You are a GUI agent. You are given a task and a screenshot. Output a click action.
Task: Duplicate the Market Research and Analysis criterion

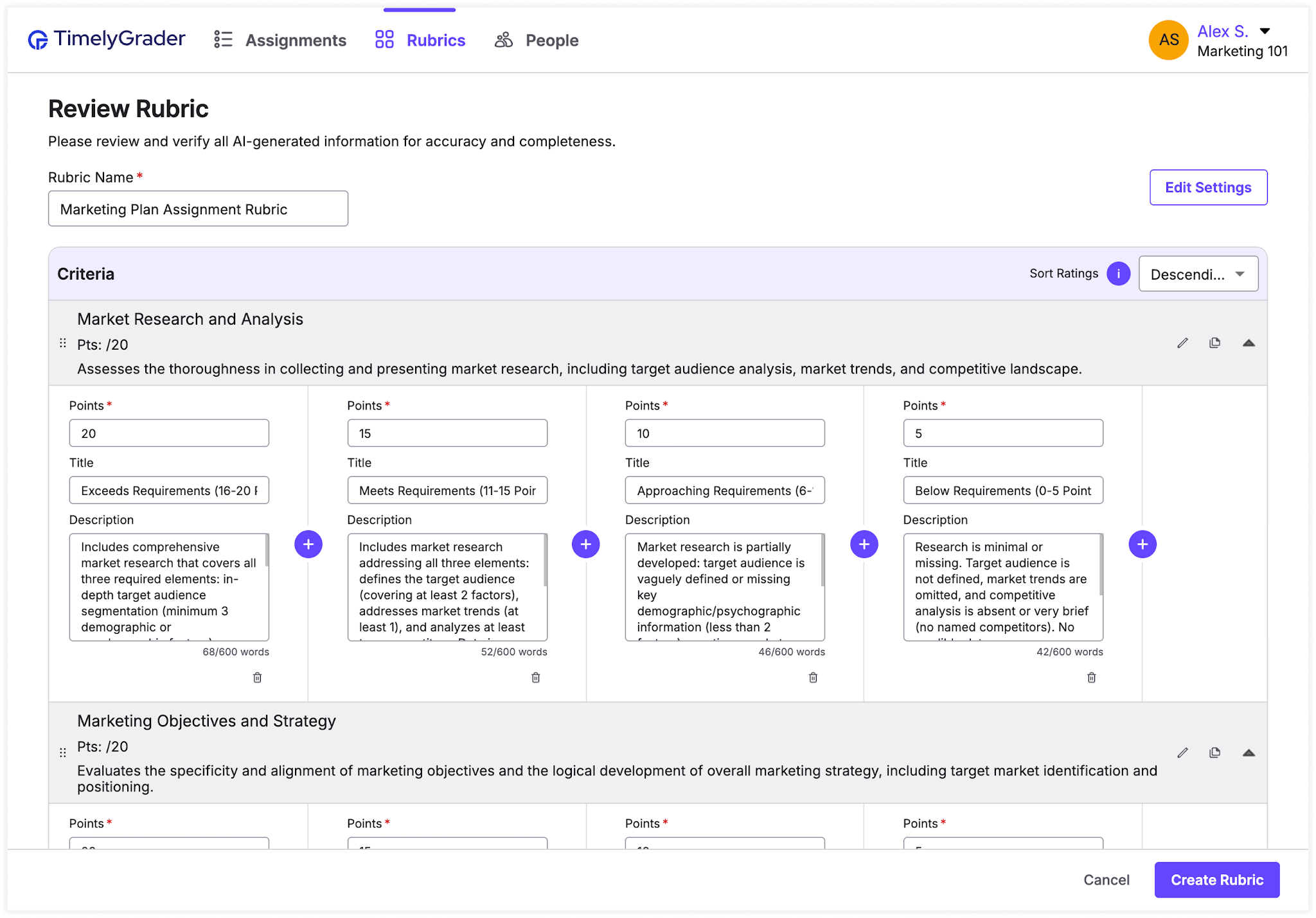click(1214, 343)
